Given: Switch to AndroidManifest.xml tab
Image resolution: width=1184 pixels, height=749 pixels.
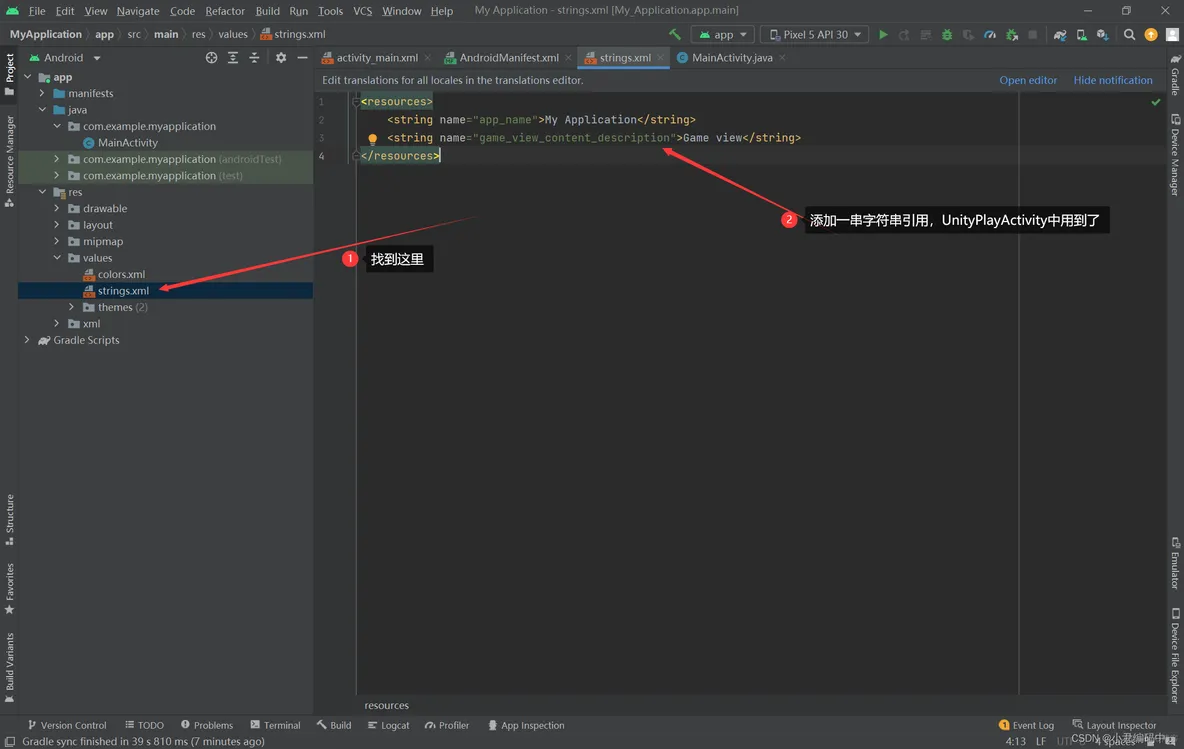Looking at the screenshot, I should (508, 57).
